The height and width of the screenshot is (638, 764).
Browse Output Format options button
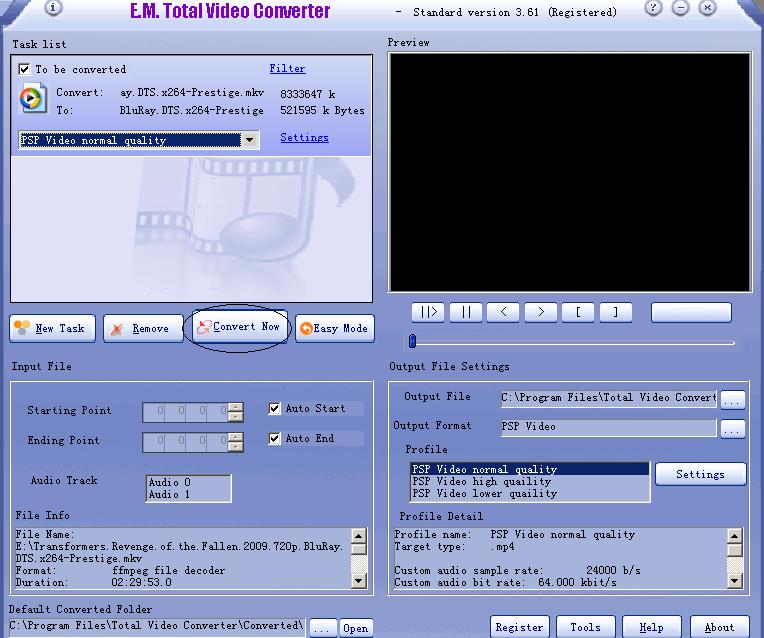coord(733,429)
